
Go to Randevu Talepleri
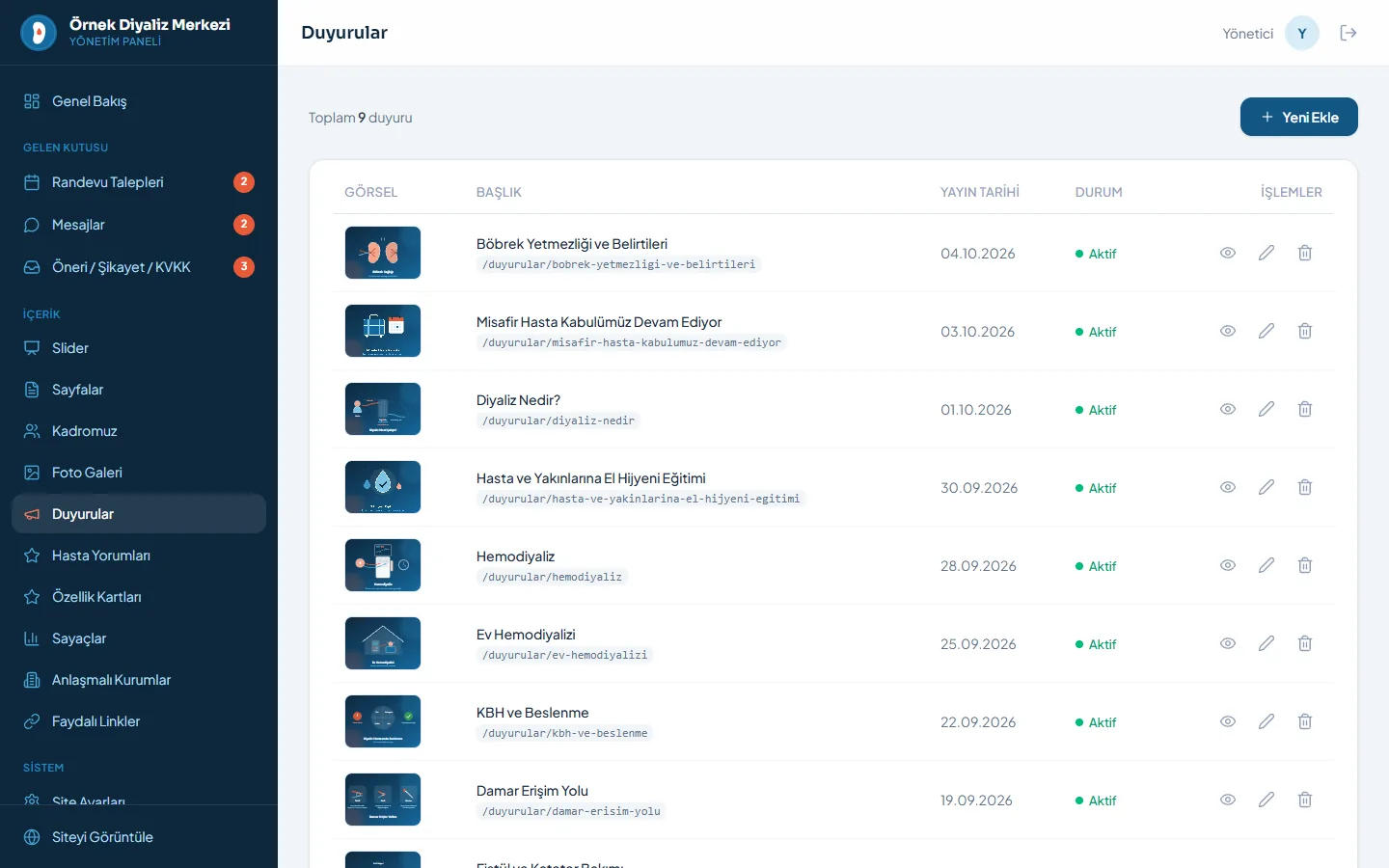139,182
